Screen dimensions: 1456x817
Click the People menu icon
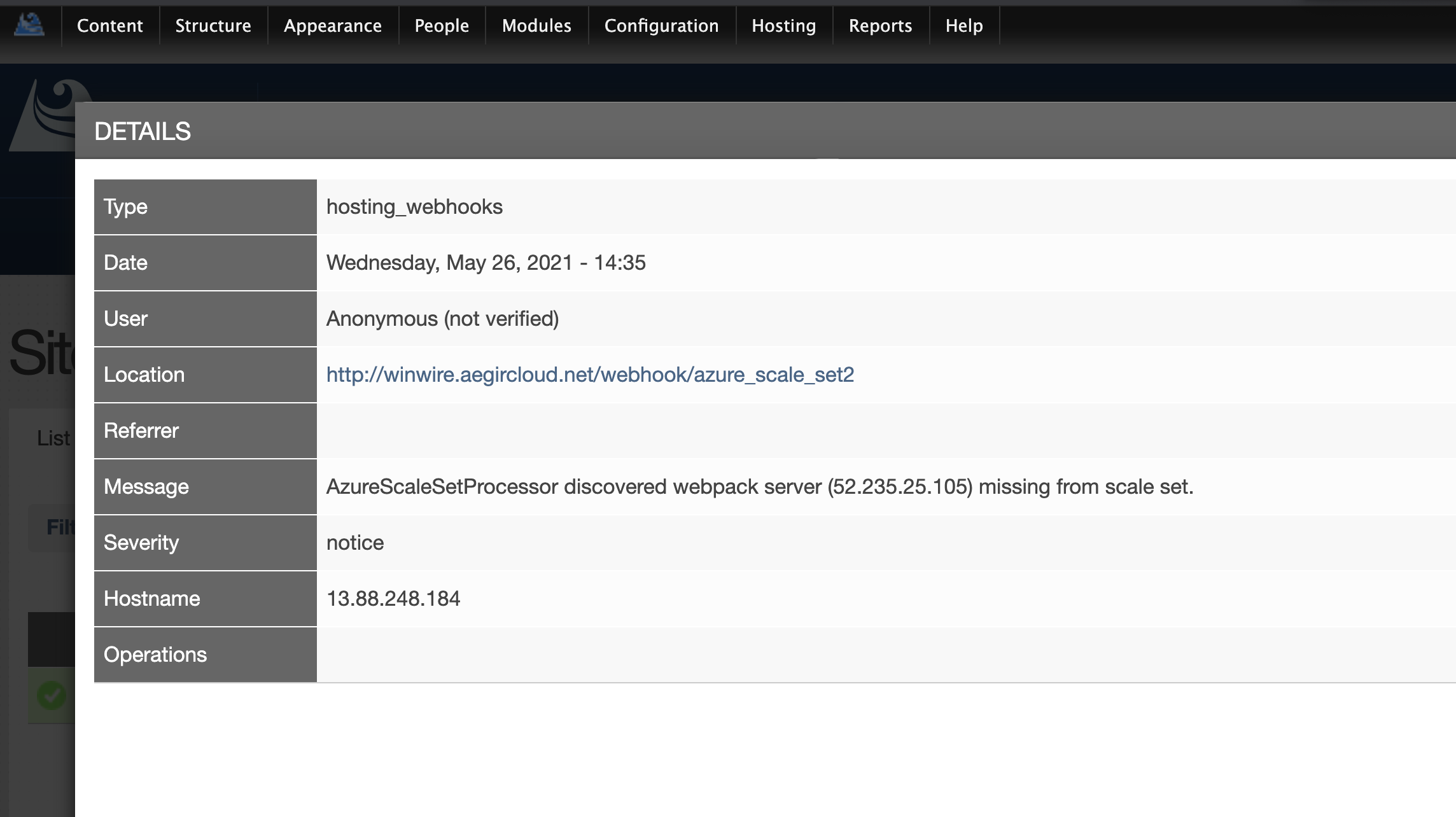(440, 25)
